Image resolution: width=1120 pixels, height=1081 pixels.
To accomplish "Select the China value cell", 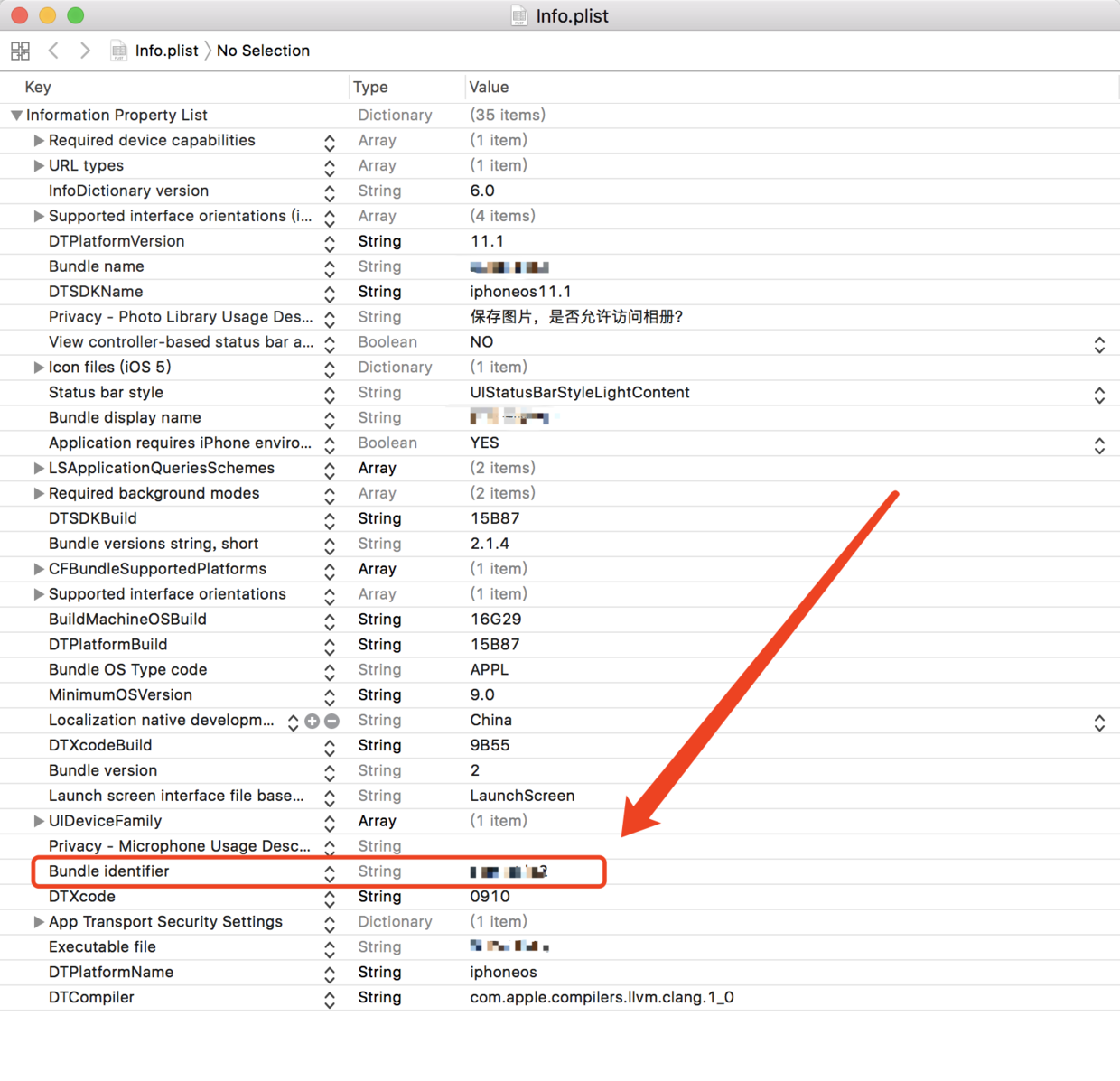I will click(490, 721).
